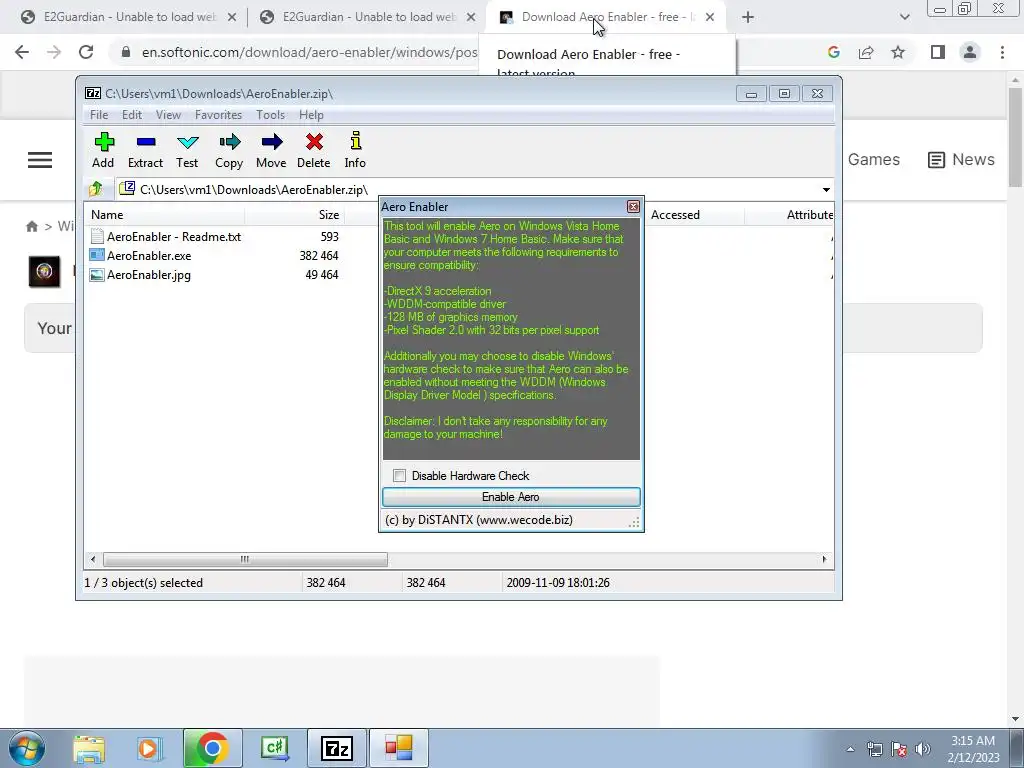The width and height of the screenshot is (1024, 768).
Task: Click the volume speaker tray icon
Action: tap(923, 749)
